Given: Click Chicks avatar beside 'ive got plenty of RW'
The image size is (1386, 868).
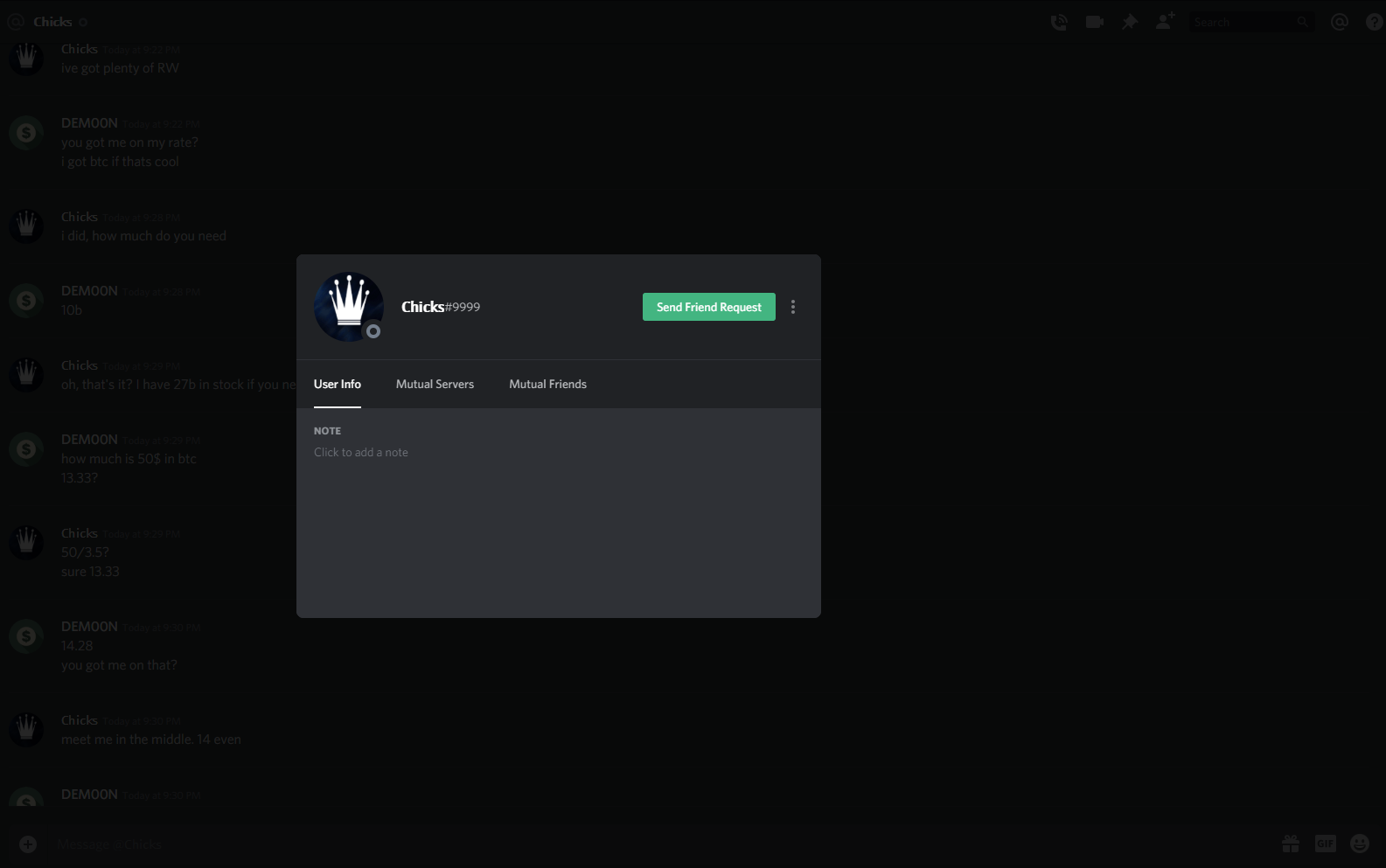Looking at the screenshot, I should [x=26, y=59].
